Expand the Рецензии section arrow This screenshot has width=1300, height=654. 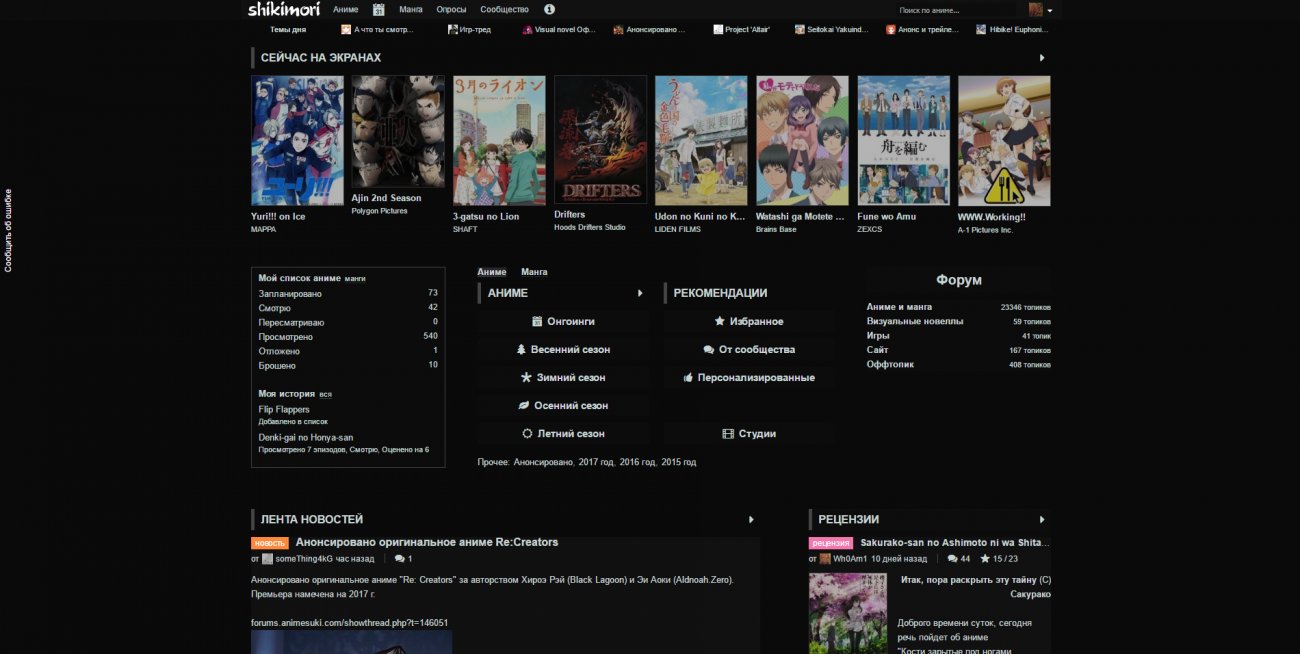1042,520
